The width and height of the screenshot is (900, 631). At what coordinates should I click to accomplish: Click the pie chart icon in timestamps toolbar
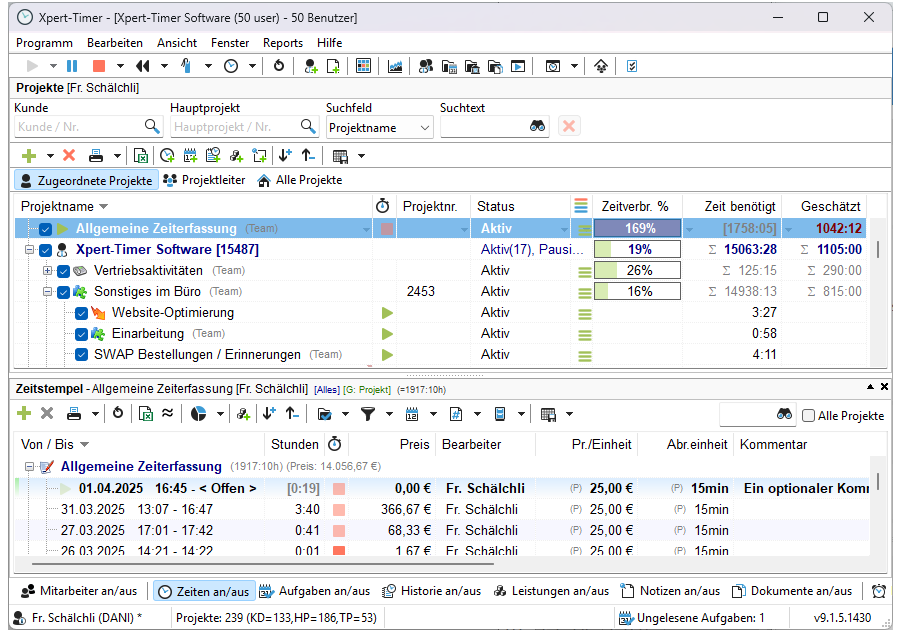[198, 413]
